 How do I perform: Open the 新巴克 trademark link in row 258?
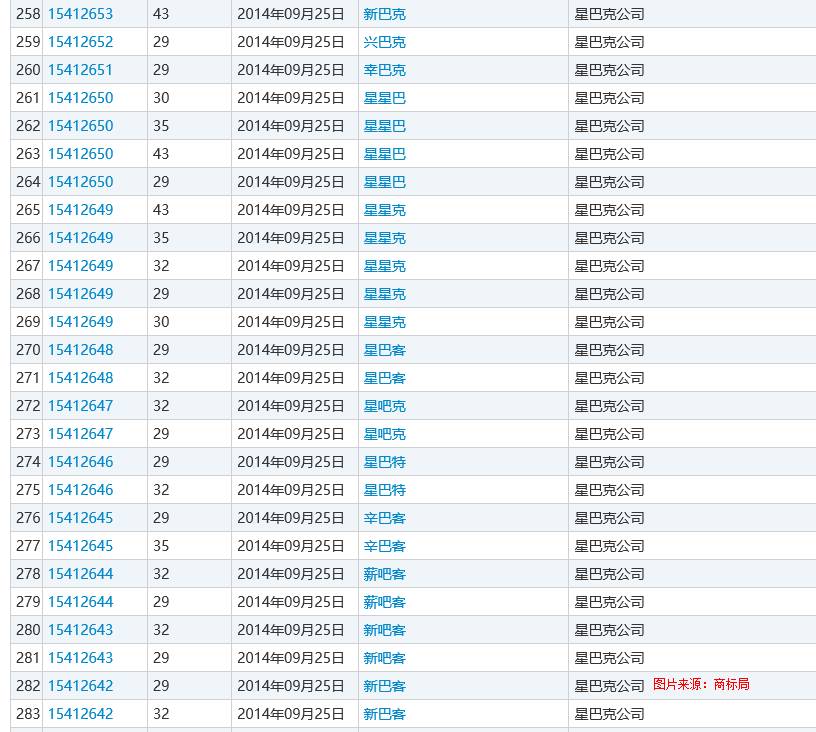click(385, 14)
